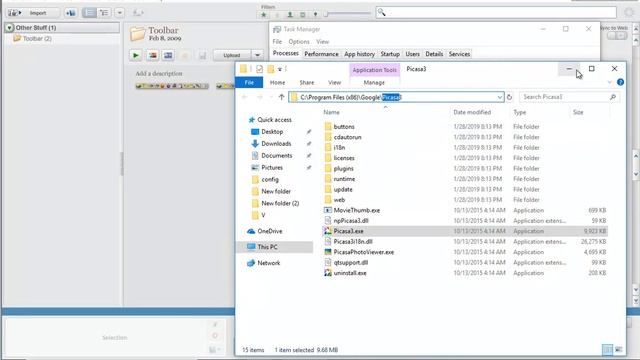Viewport: 640px width, 360px height.
Task: Sort files by the Type column header
Action: [520, 112]
